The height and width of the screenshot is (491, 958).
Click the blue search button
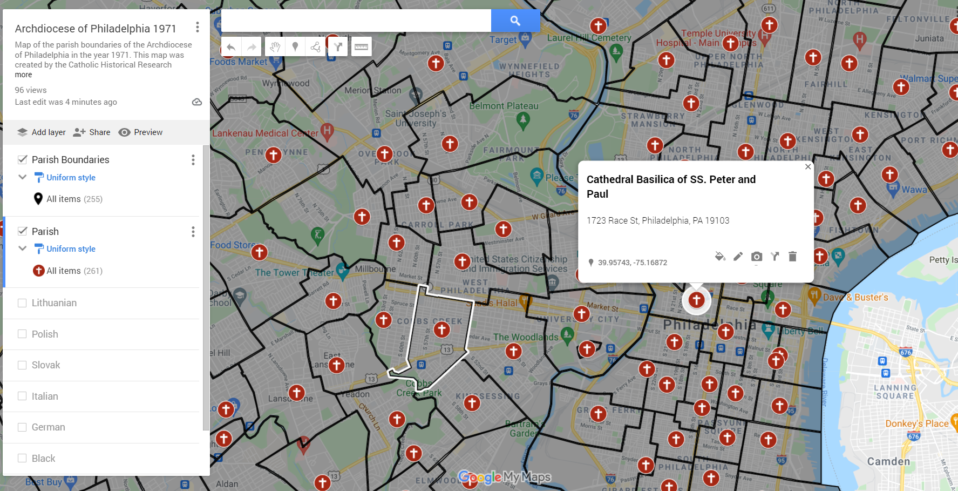(x=515, y=21)
